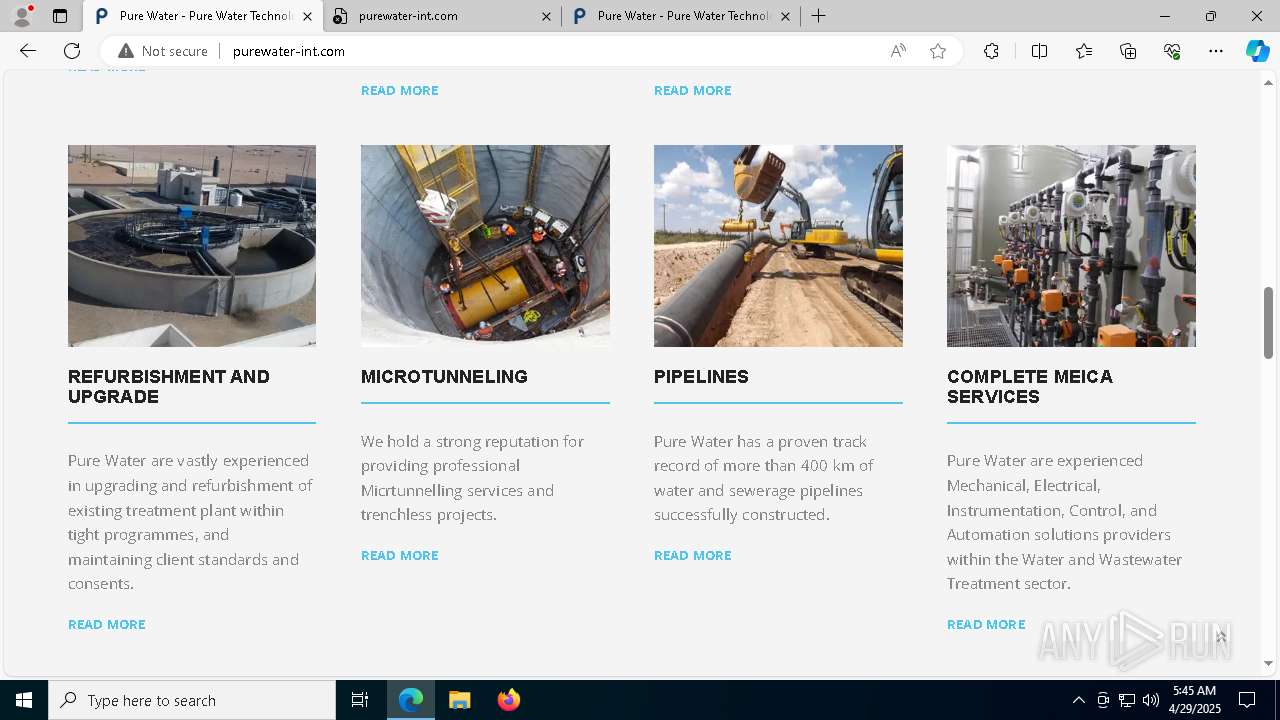Show hidden system tray icons
Viewport: 1280px width, 720px height.
1078,700
